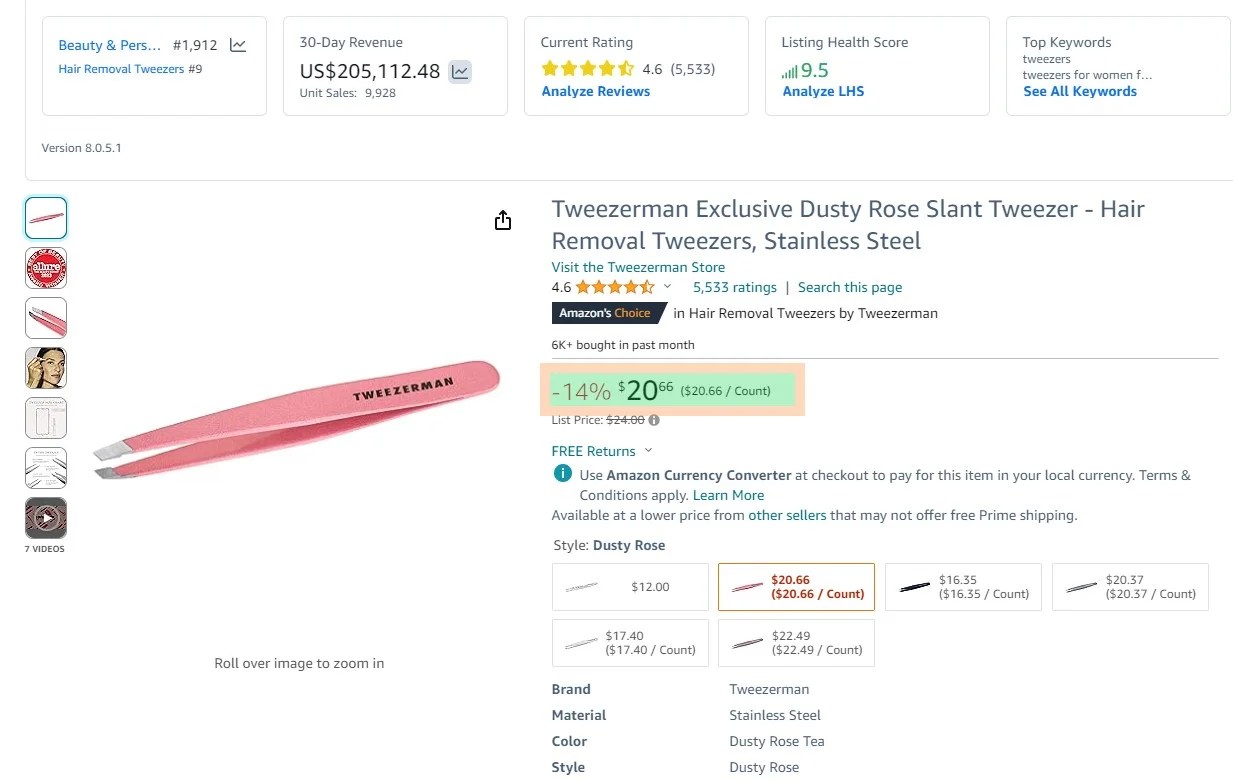Screen dimensions: 1233x780
Task: Visit the Tweezerman Store link
Action: coord(638,267)
